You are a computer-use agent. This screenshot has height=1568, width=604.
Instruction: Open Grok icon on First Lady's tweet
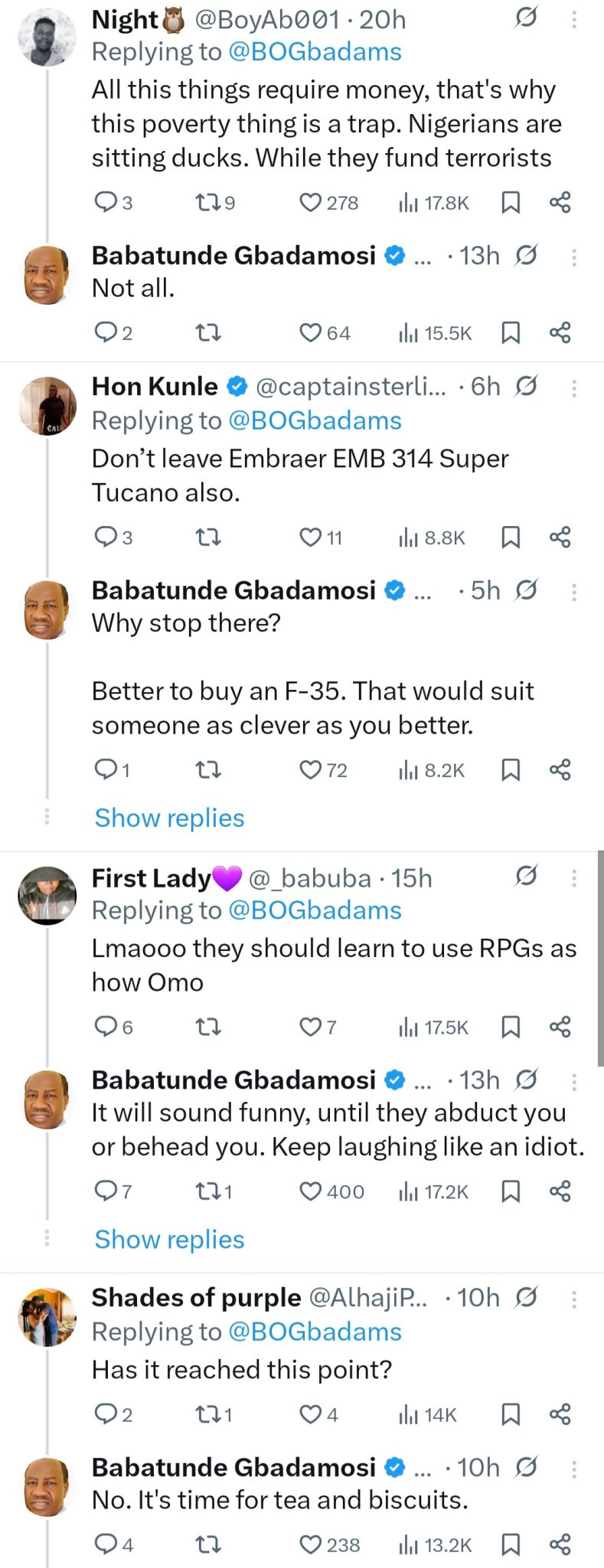526,876
